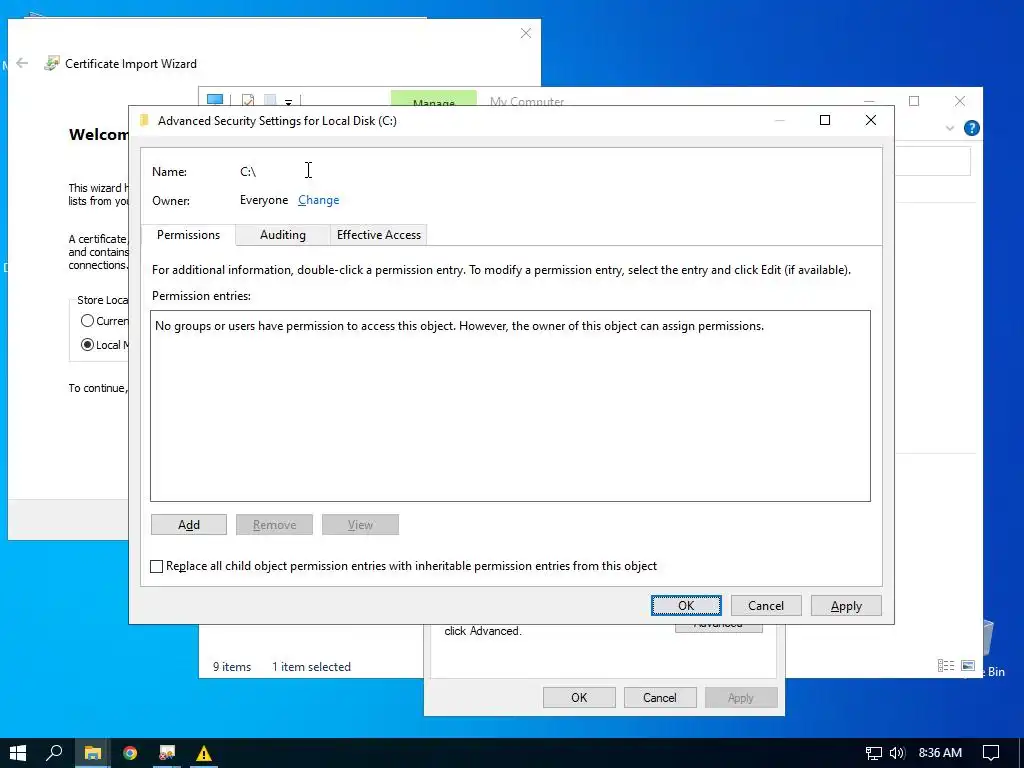Image resolution: width=1024 pixels, height=768 pixels.
Task: Open the Manage ribbon tab in Explorer
Action: (x=434, y=99)
